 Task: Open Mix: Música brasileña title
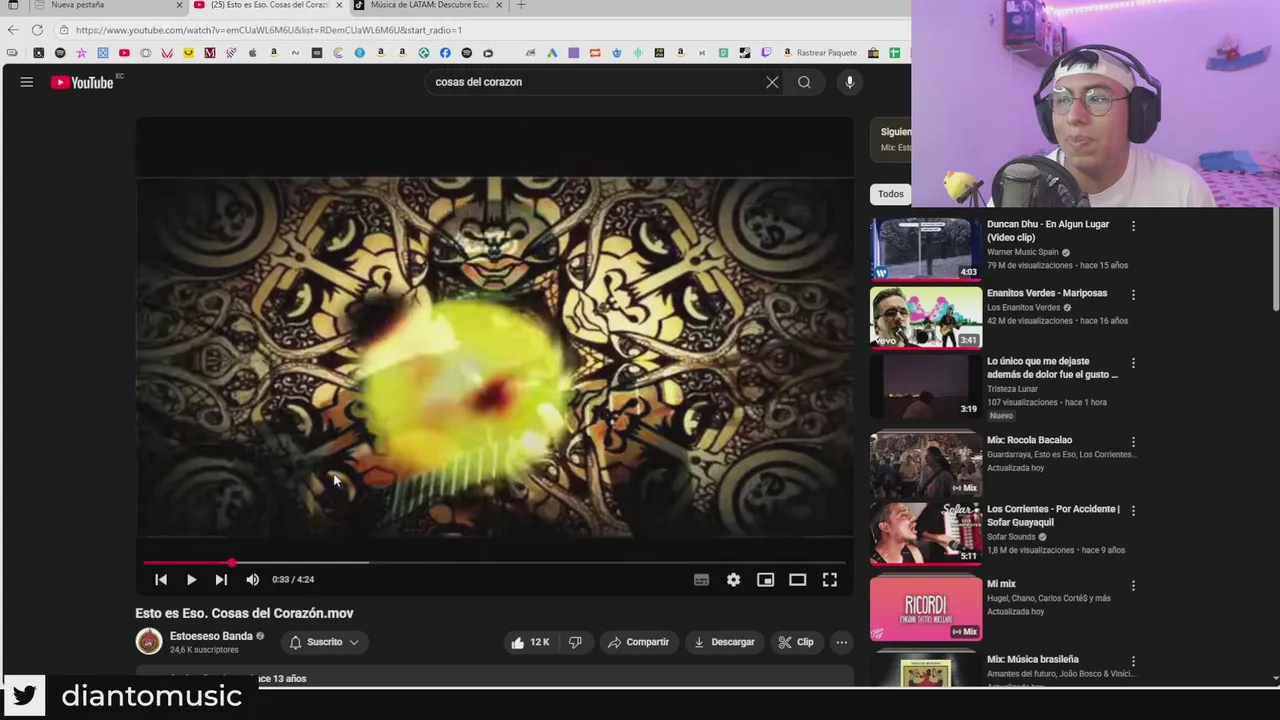[x=1032, y=659]
